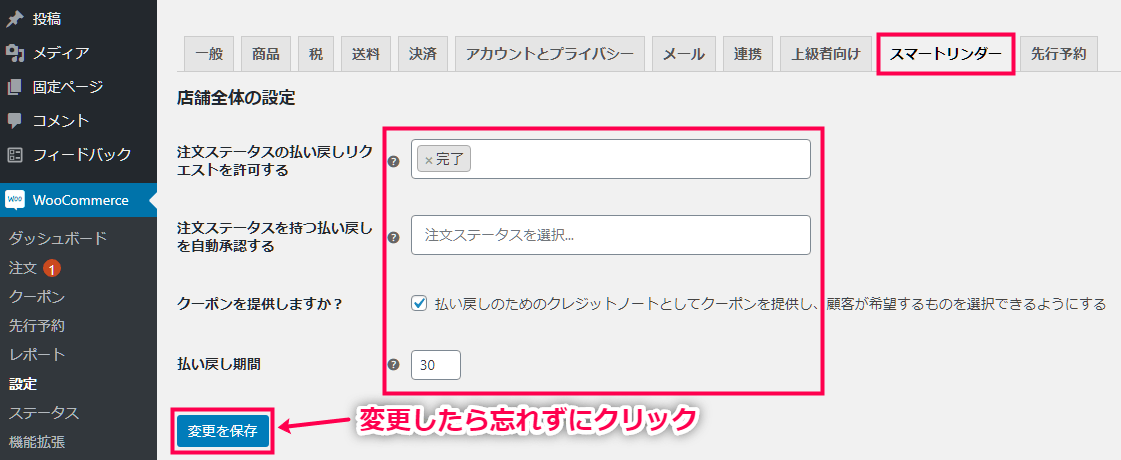Switch to the メール tab

683,54
